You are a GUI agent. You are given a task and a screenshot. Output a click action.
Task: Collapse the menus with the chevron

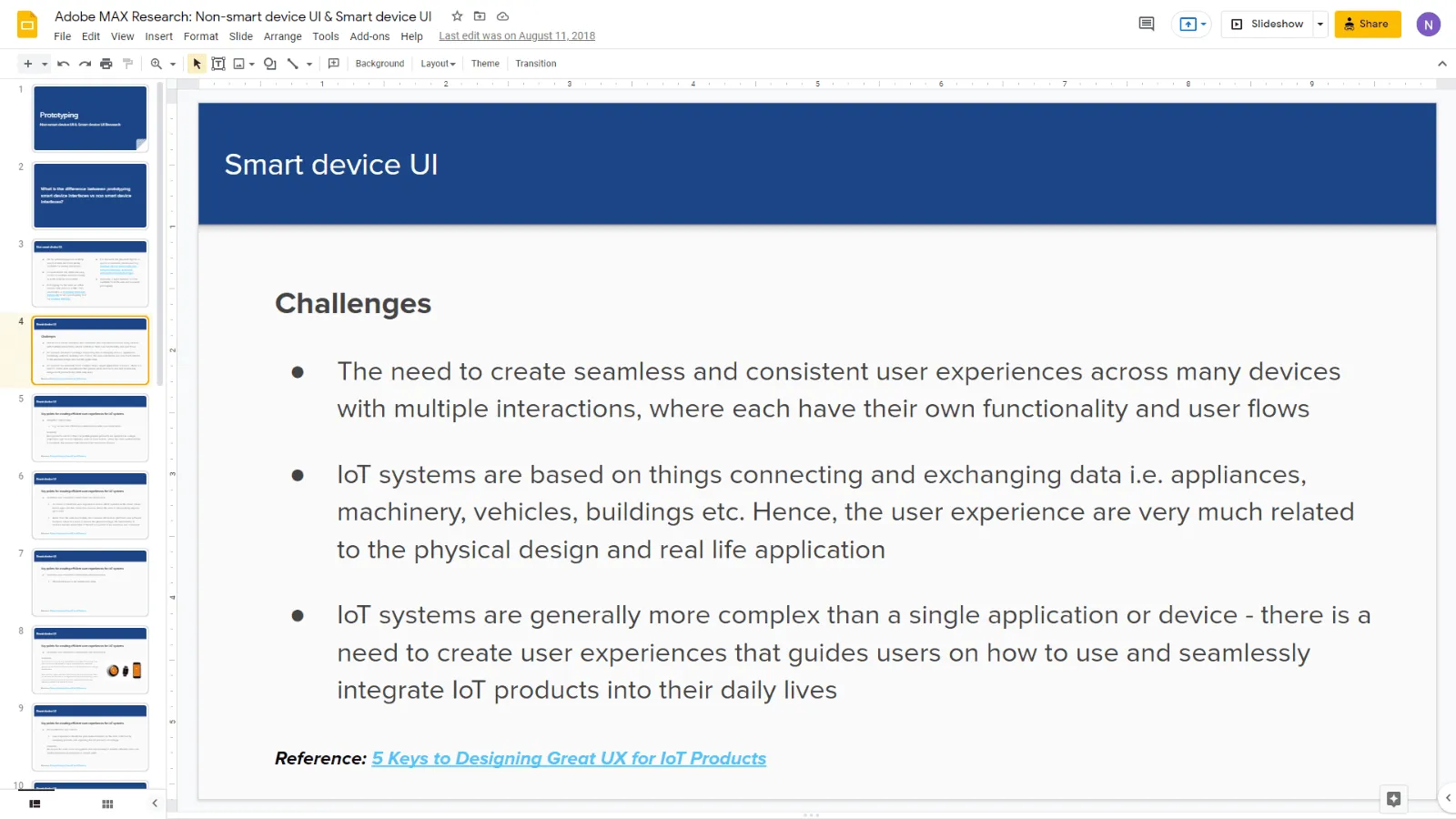pos(1441,64)
